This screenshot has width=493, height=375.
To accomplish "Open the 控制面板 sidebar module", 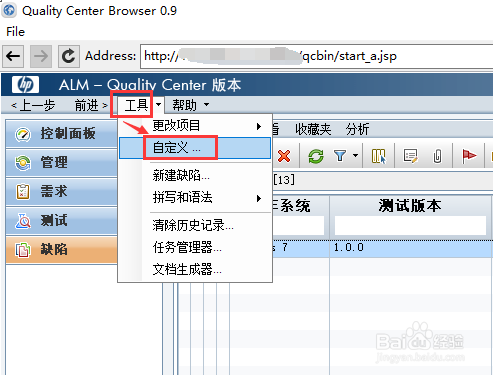I will click(61, 134).
